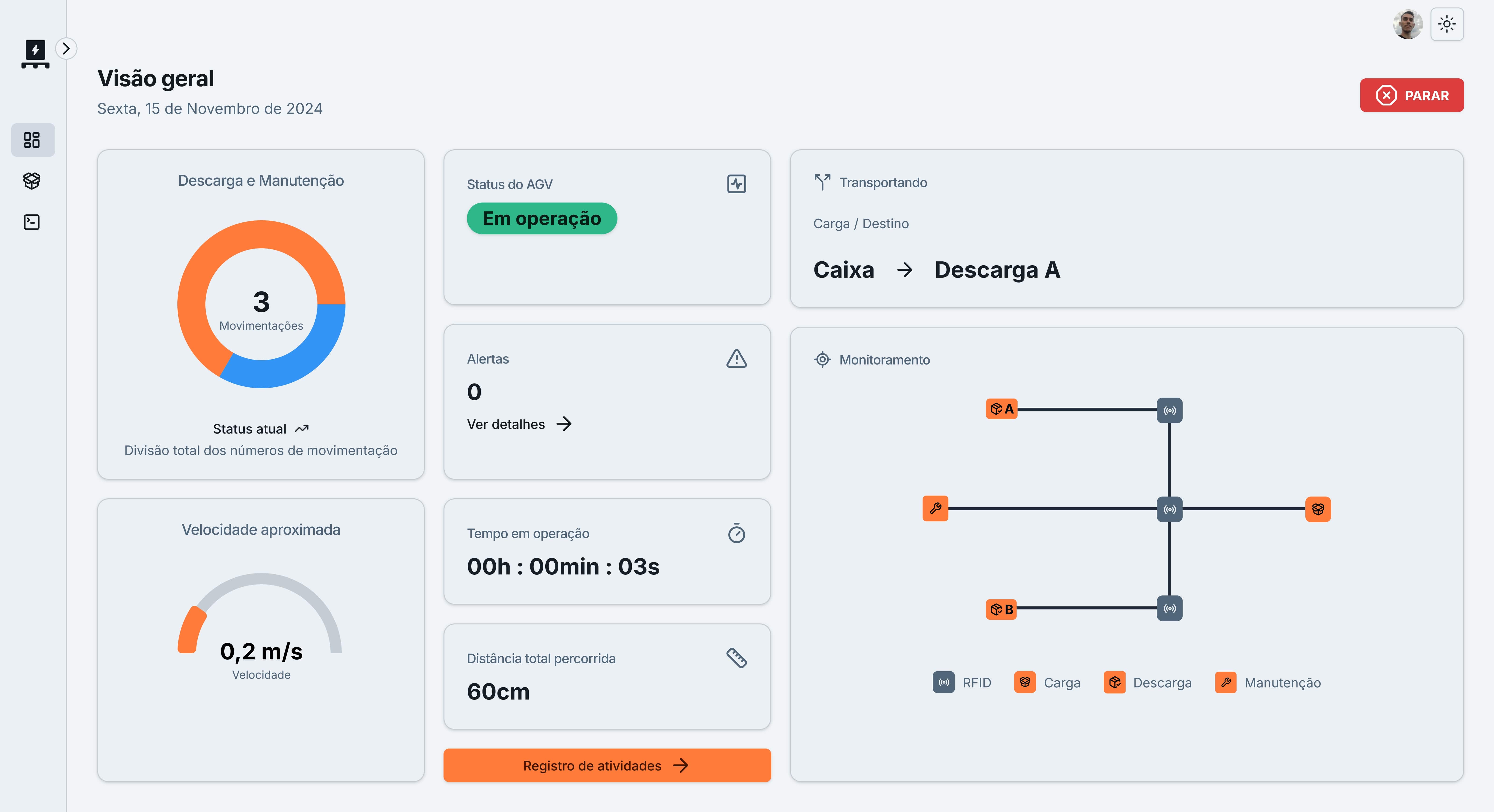Open the terminal console item in sidebar
The width and height of the screenshot is (1494, 812).
click(32, 222)
